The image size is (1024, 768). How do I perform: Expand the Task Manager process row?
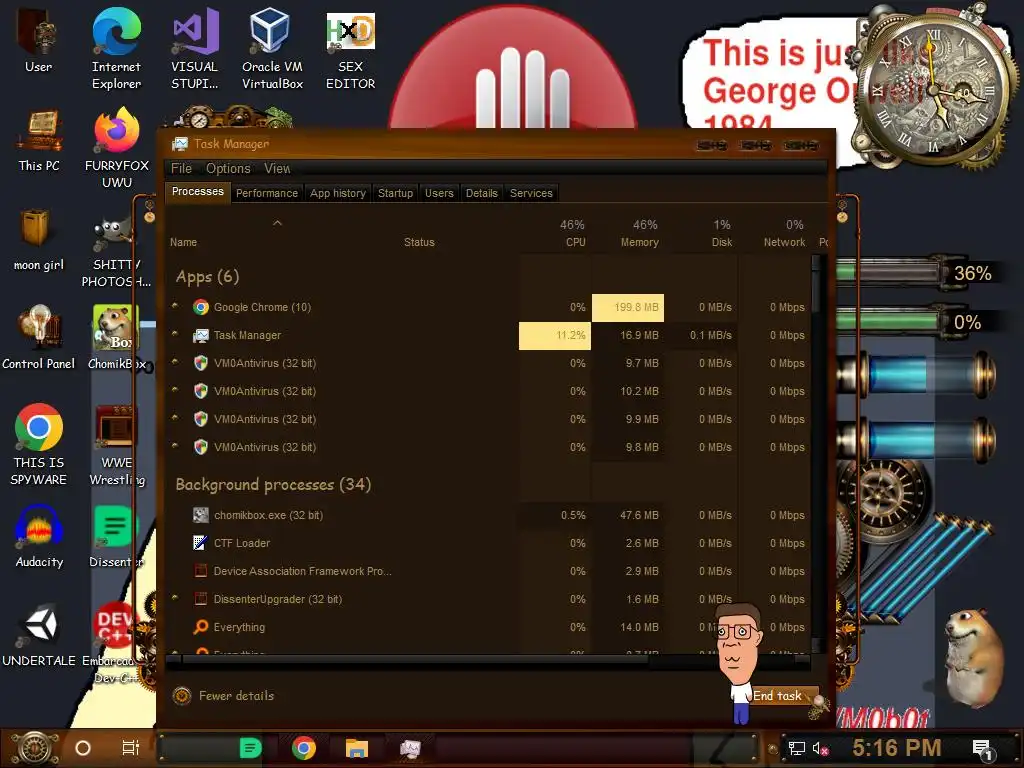point(174,333)
